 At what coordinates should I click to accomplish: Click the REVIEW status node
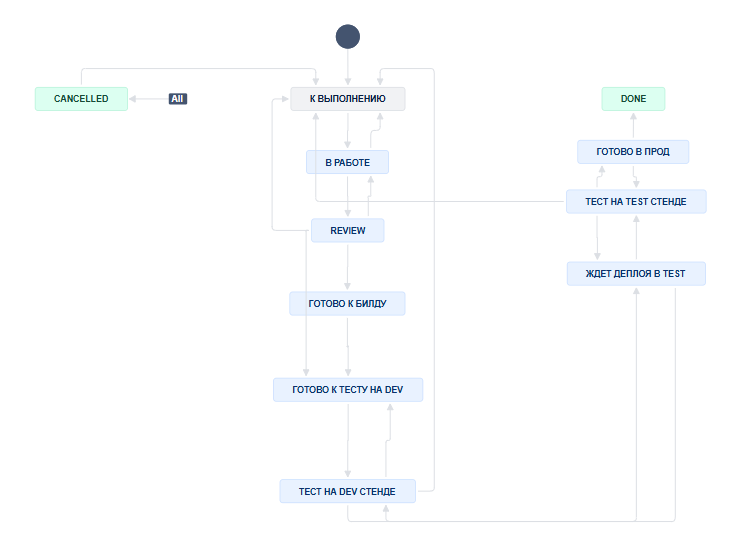coord(348,230)
